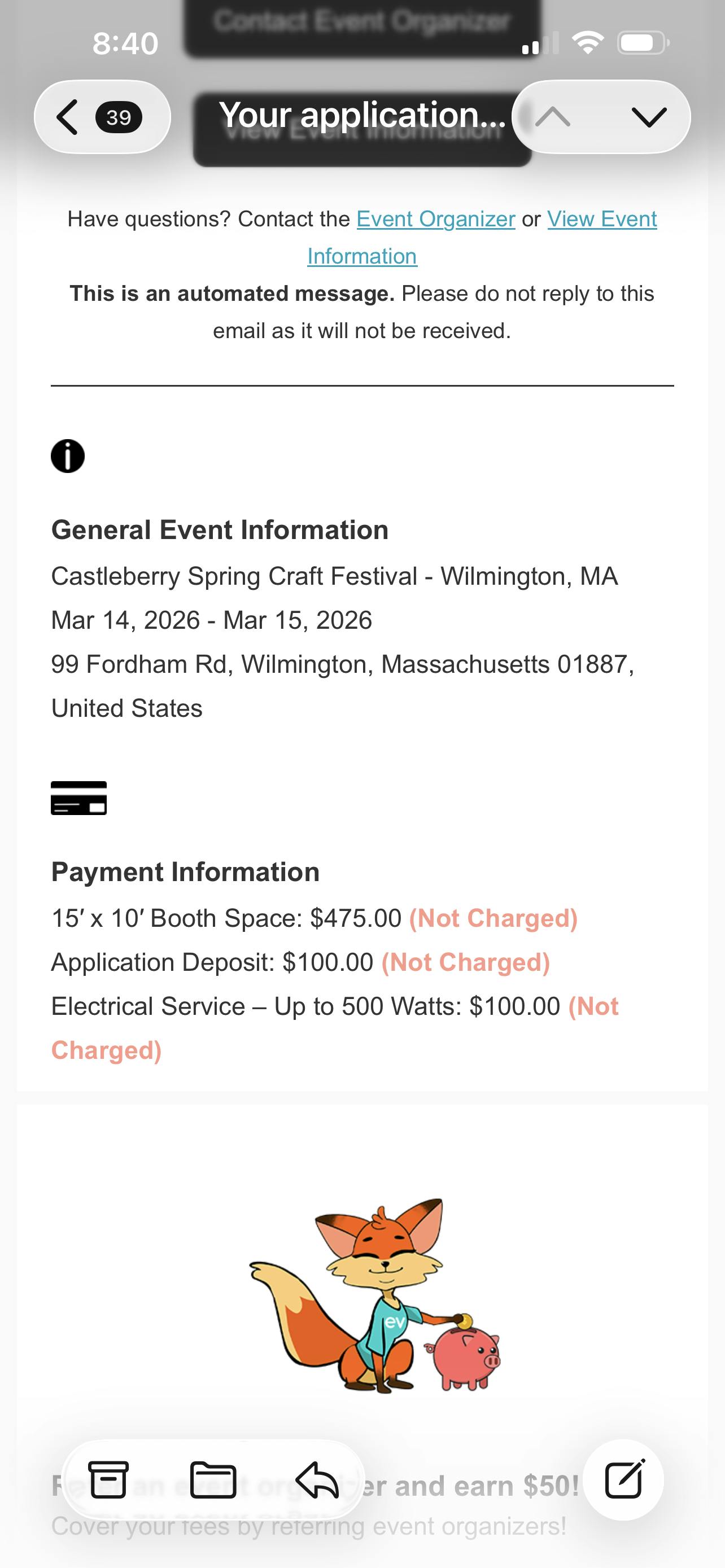The height and width of the screenshot is (1568, 725).
Task: Tap the back arrow to inbox
Action: [x=68, y=117]
